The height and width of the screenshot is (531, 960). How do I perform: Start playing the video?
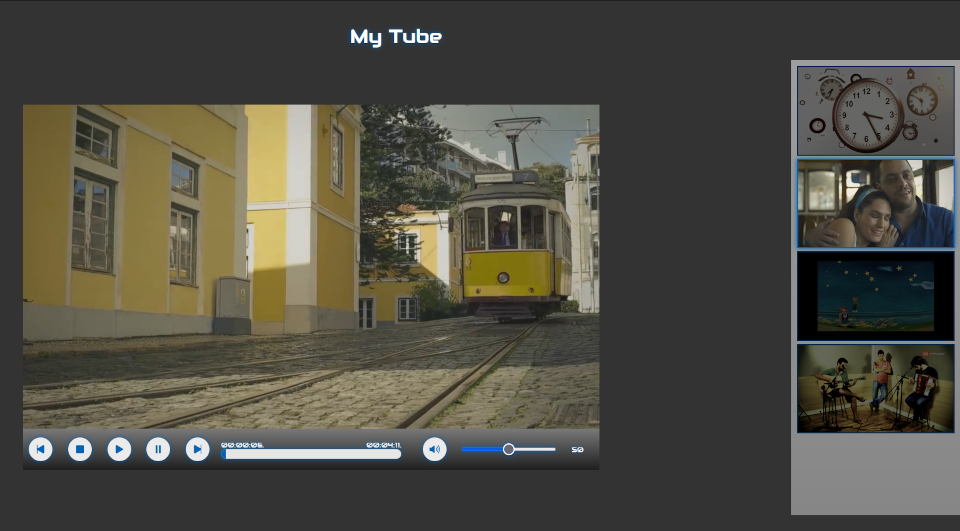pyautogui.click(x=119, y=449)
